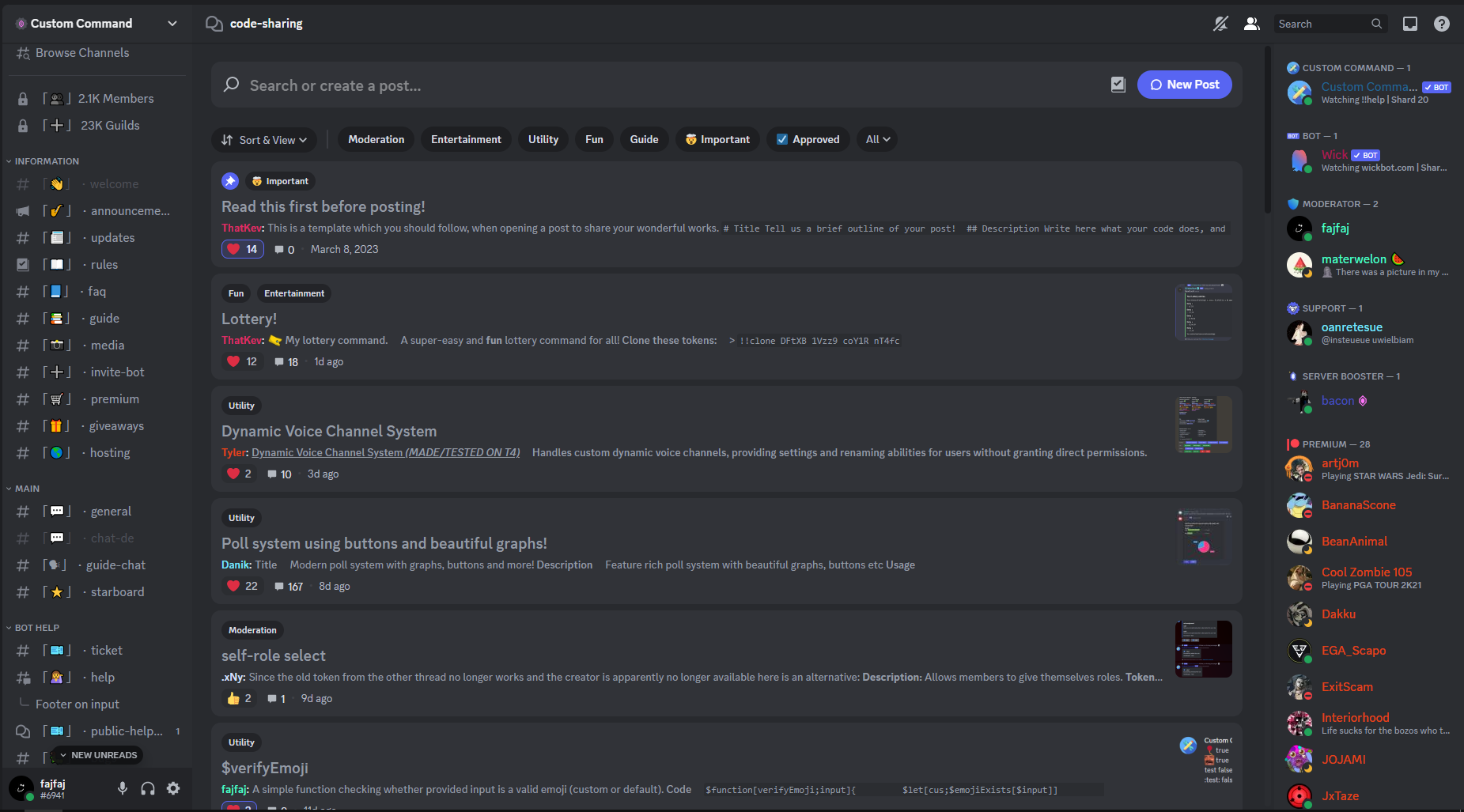The image size is (1464, 812).
Task: Click the search magnifier icon in header
Action: [x=1376, y=24]
